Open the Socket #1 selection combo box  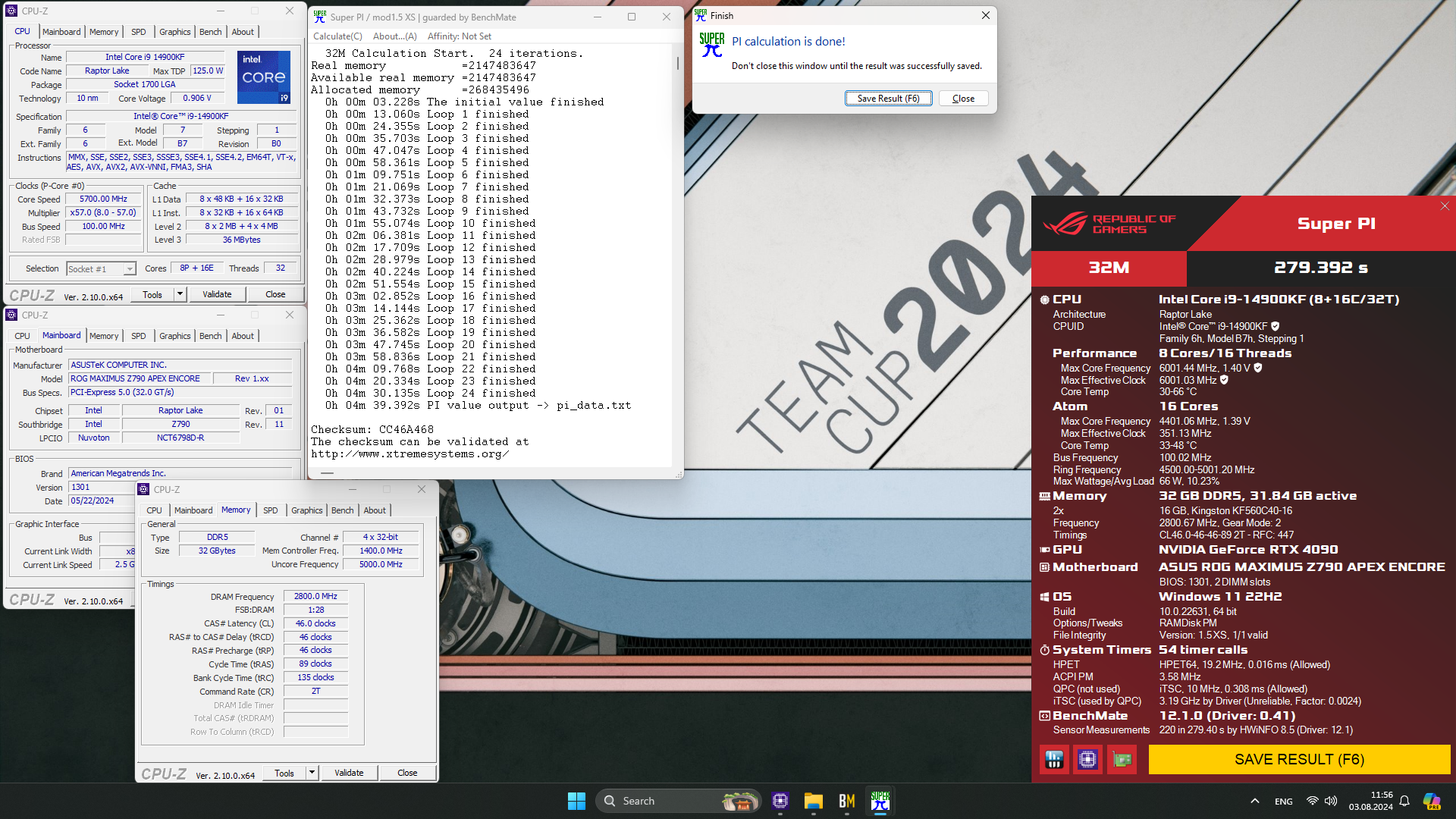pyautogui.click(x=101, y=268)
